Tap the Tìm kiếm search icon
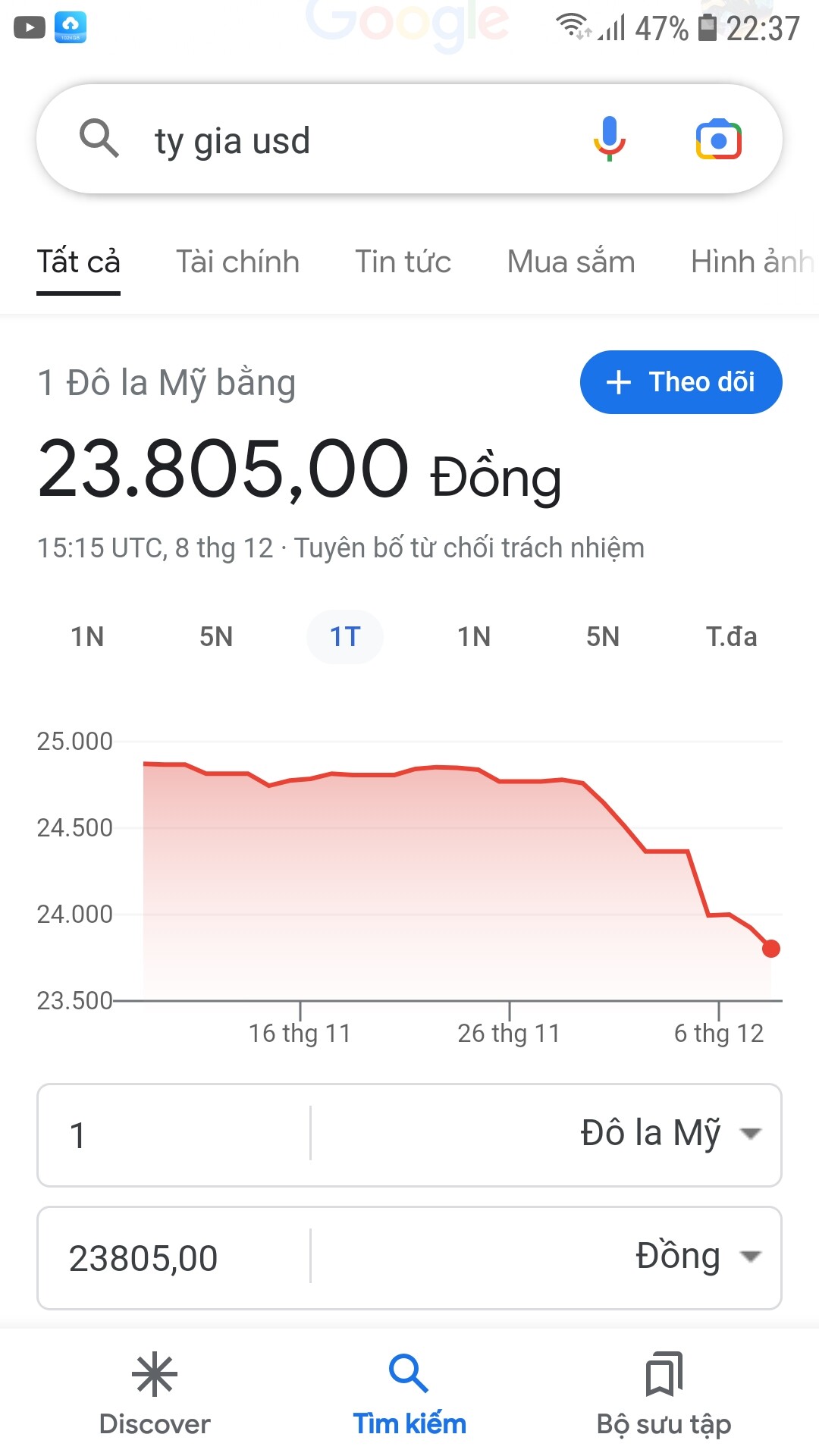 click(x=409, y=1374)
